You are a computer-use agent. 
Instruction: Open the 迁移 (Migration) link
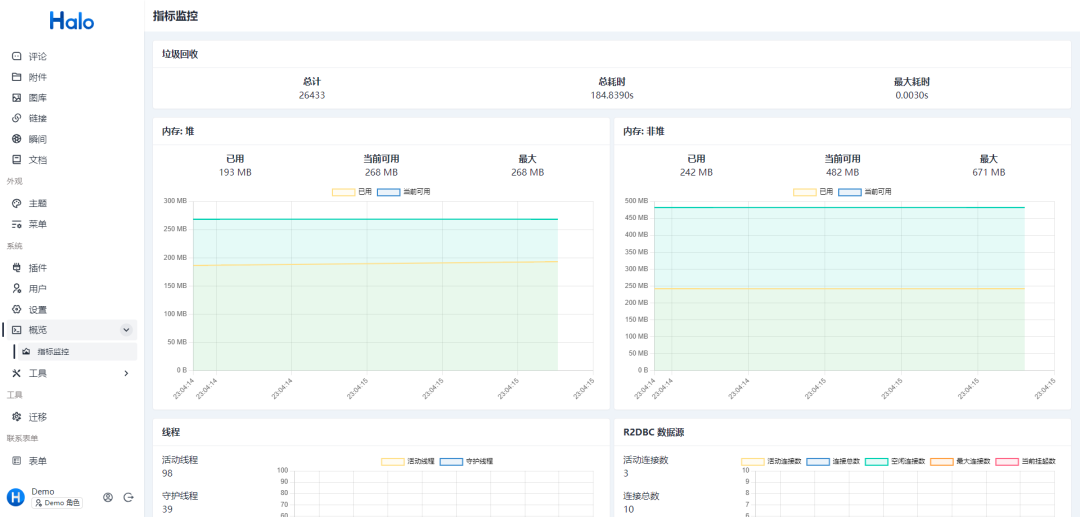(x=37, y=417)
